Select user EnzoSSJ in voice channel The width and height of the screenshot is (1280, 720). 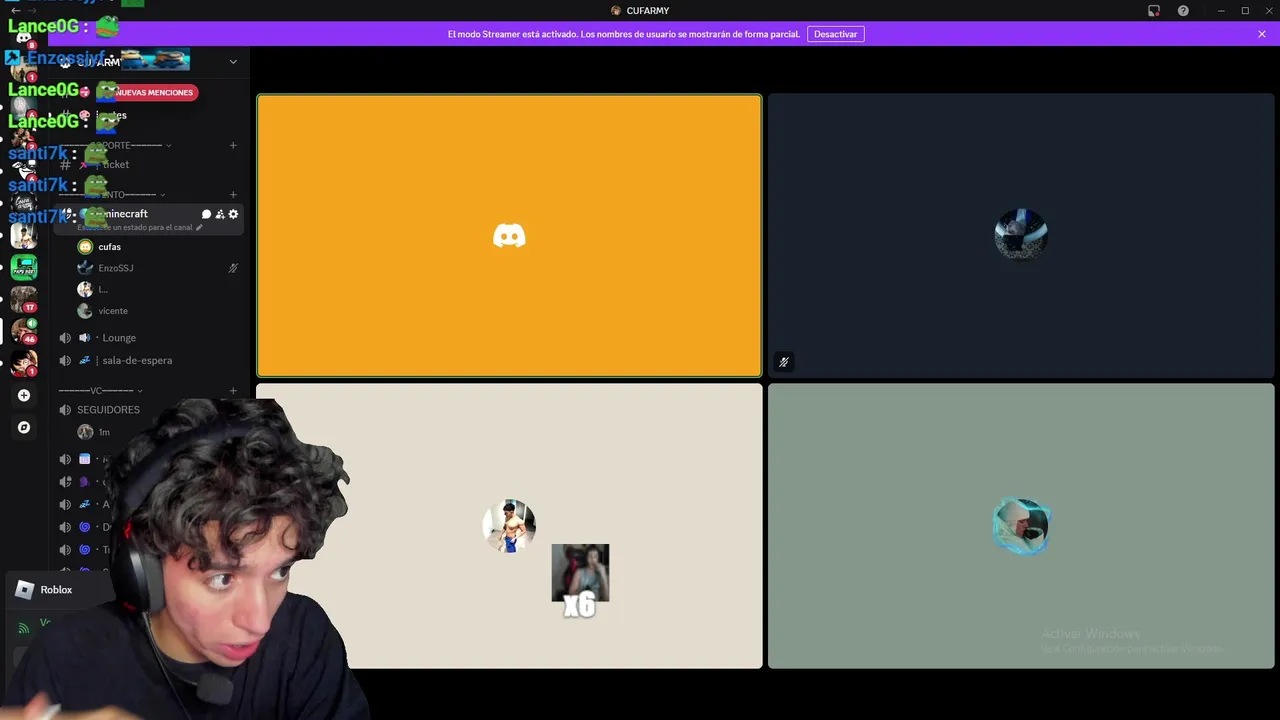click(x=116, y=268)
